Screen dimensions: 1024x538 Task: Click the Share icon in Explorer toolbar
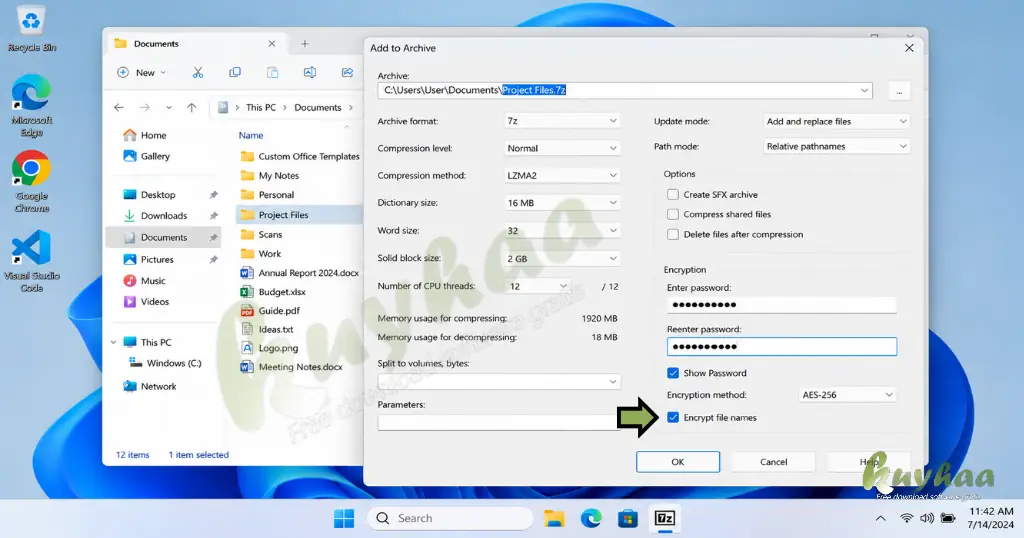(x=347, y=72)
